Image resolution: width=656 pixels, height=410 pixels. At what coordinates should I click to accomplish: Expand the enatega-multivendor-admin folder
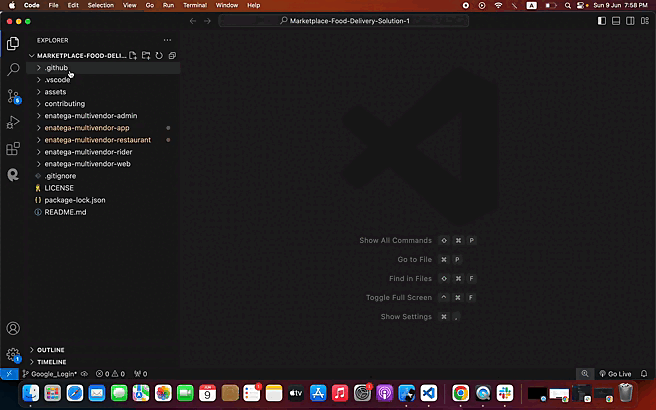coord(90,116)
